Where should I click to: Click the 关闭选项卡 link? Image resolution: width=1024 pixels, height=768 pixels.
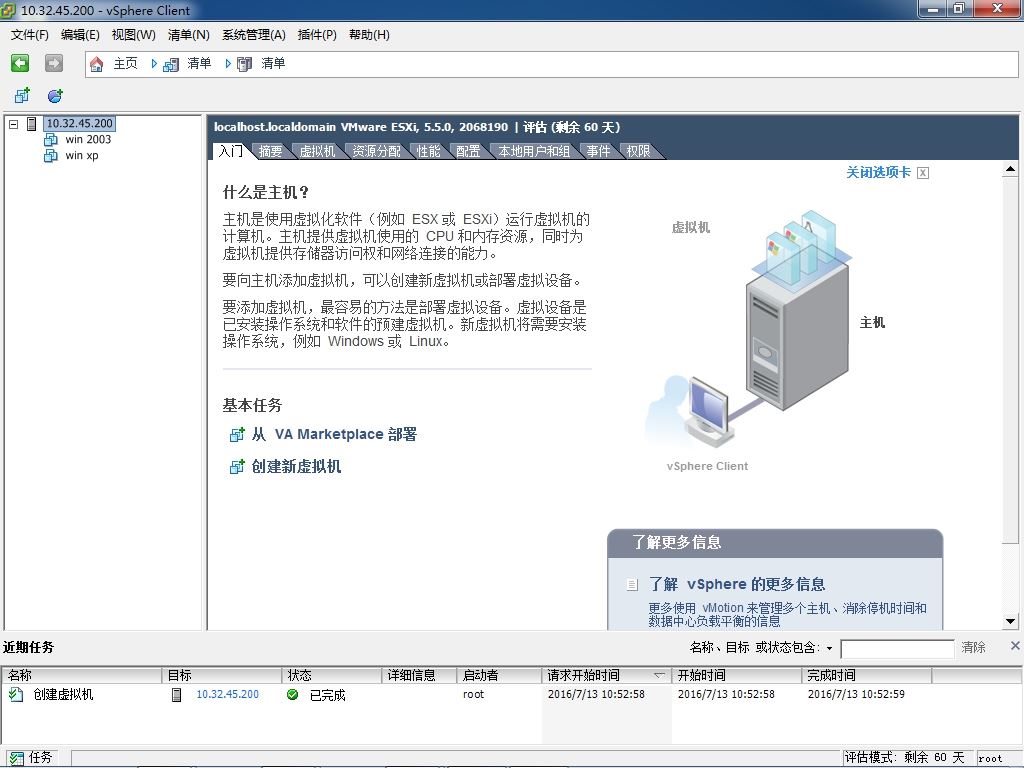[x=878, y=172]
